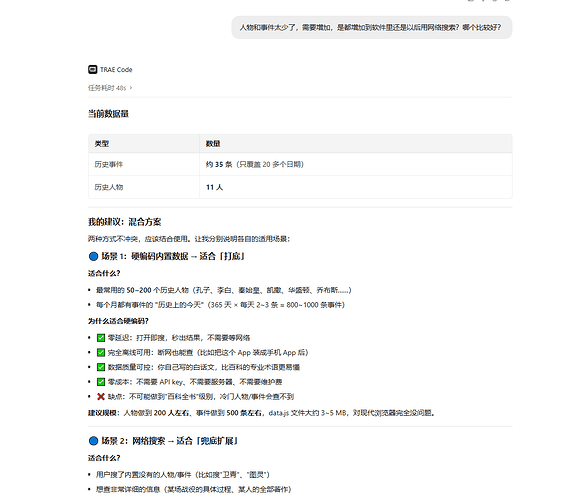This screenshot has width=580, height=500.
Task: Click the green check icon beside 完全离线可用
Action: point(101,352)
